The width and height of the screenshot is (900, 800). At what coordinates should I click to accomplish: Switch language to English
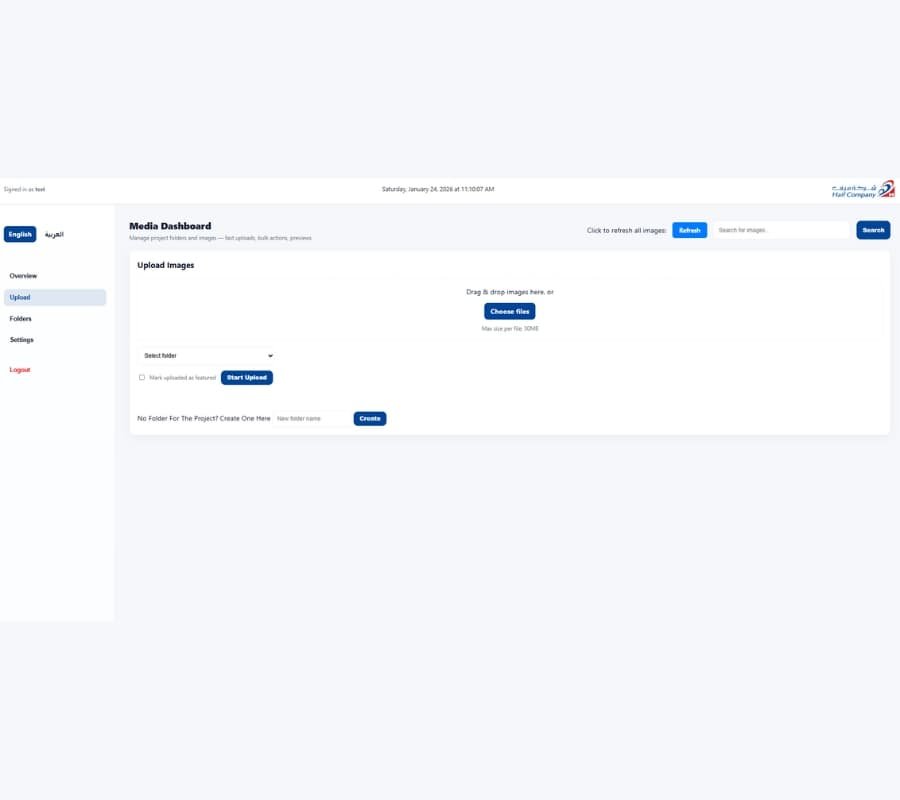(x=20, y=234)
